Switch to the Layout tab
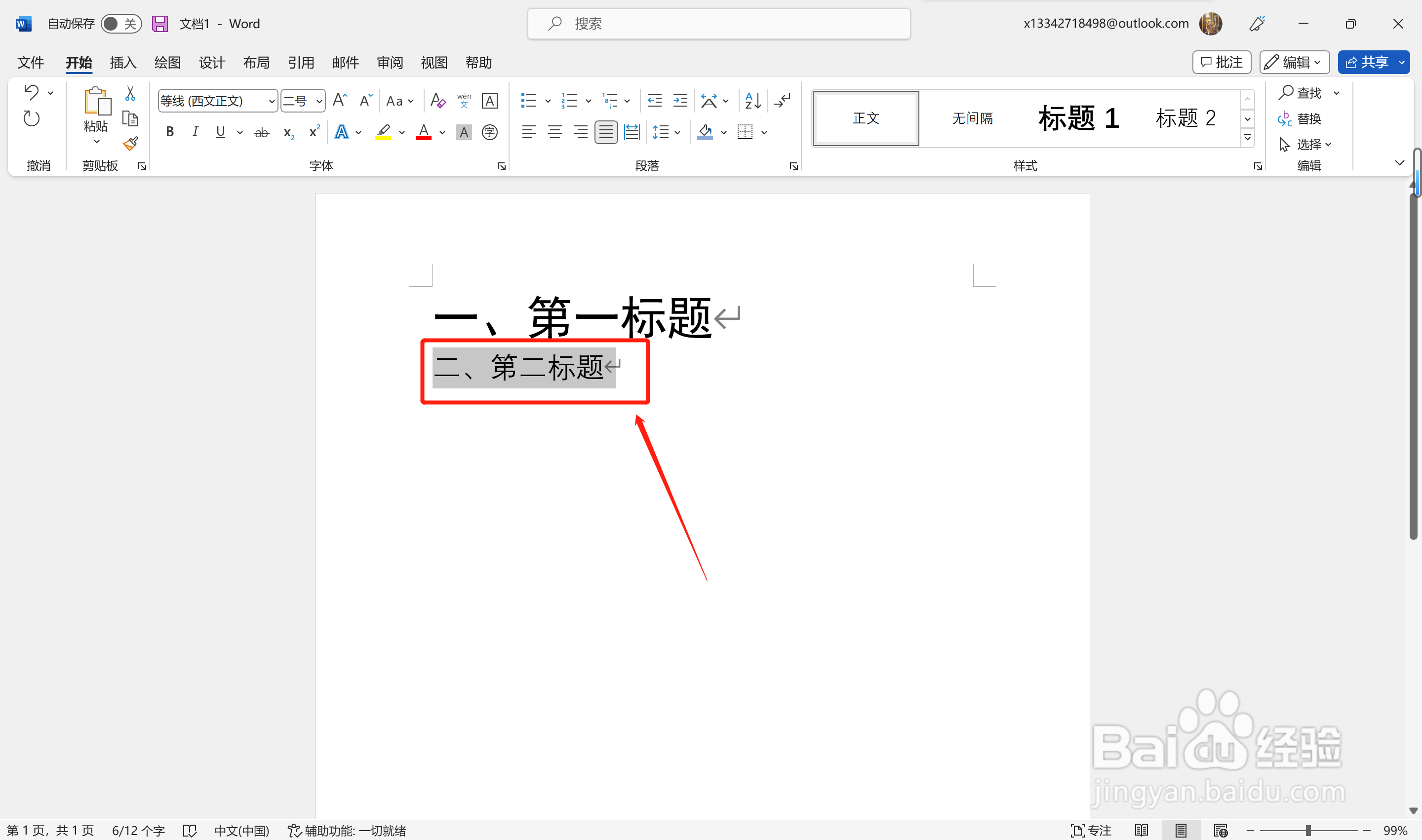 (x=256, y=62)
